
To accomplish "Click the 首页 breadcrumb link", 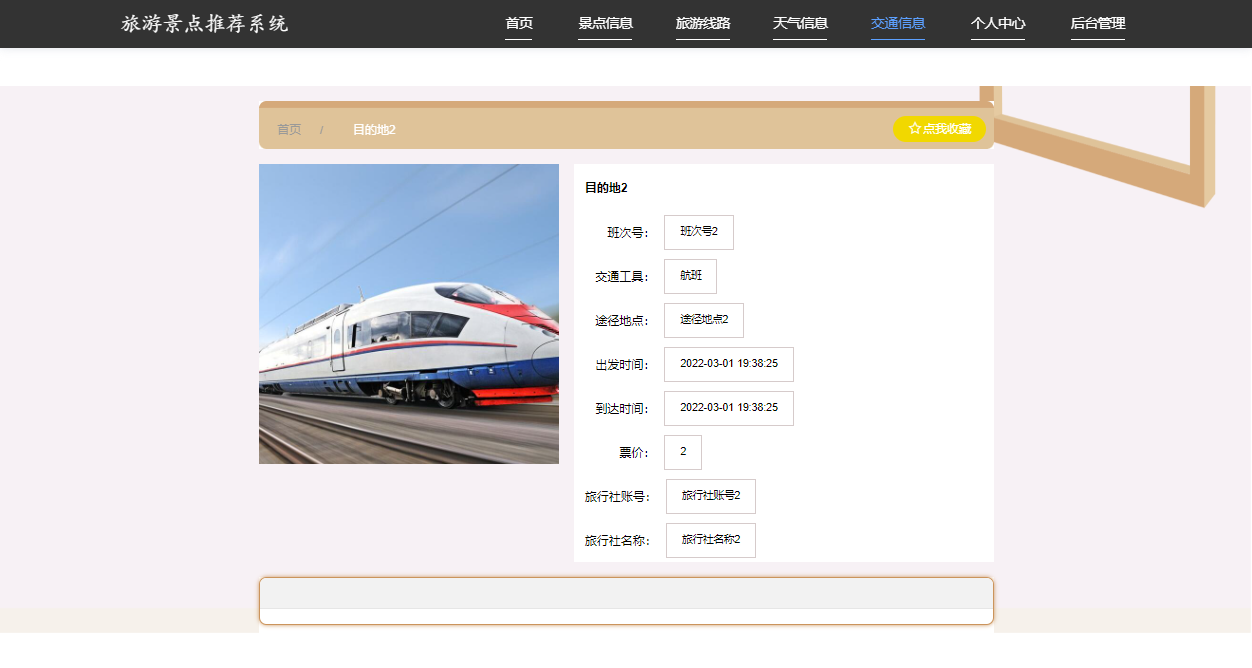I will point(289,130).
